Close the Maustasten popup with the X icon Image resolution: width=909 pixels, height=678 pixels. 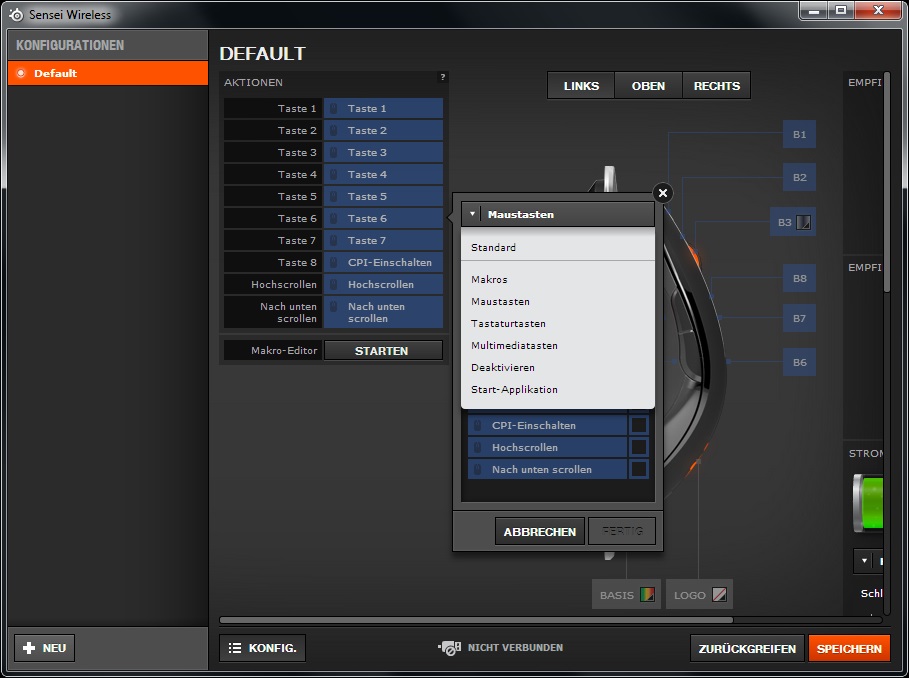[x=663, y=193]
